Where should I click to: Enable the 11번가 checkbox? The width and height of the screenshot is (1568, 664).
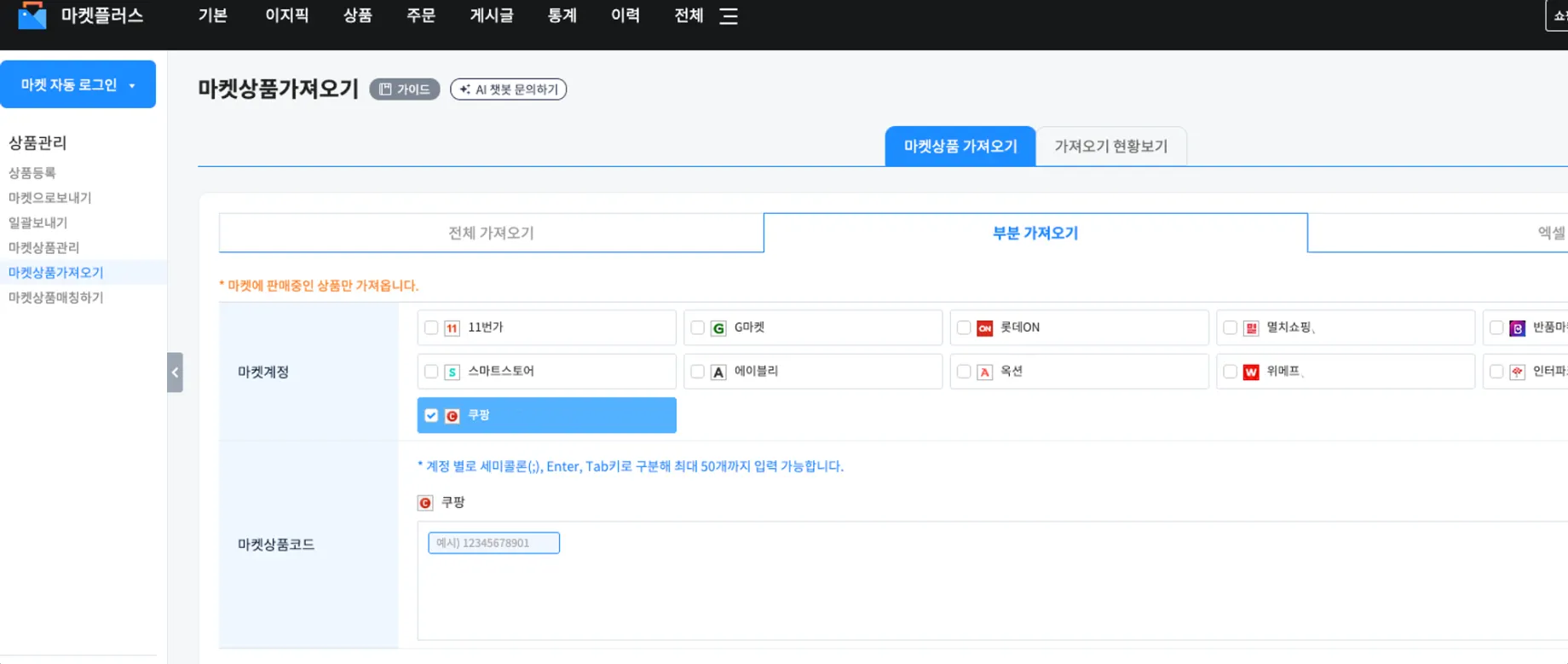pyautogui.click(x=431, y=328)
